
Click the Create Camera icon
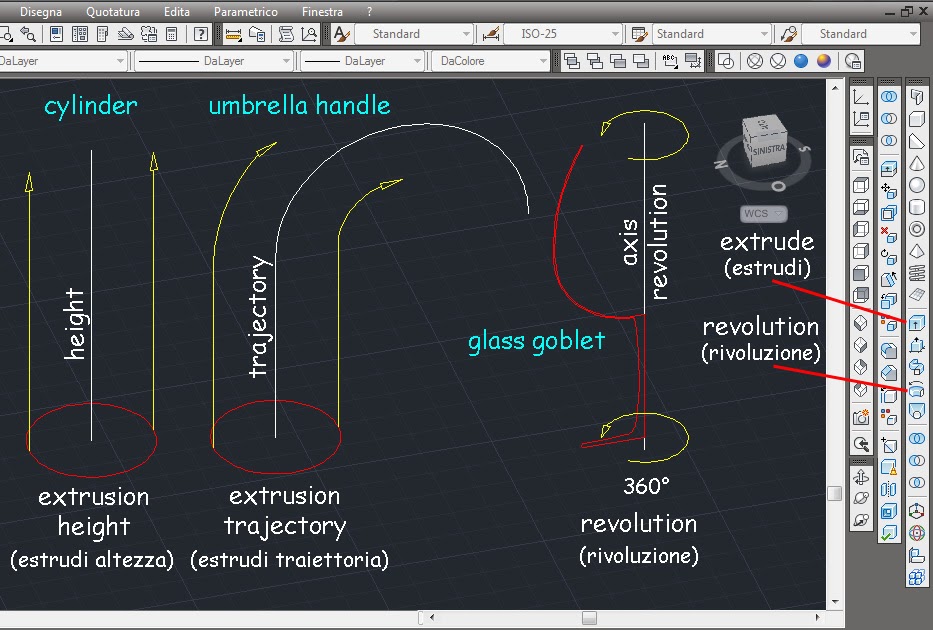point(860,417)
